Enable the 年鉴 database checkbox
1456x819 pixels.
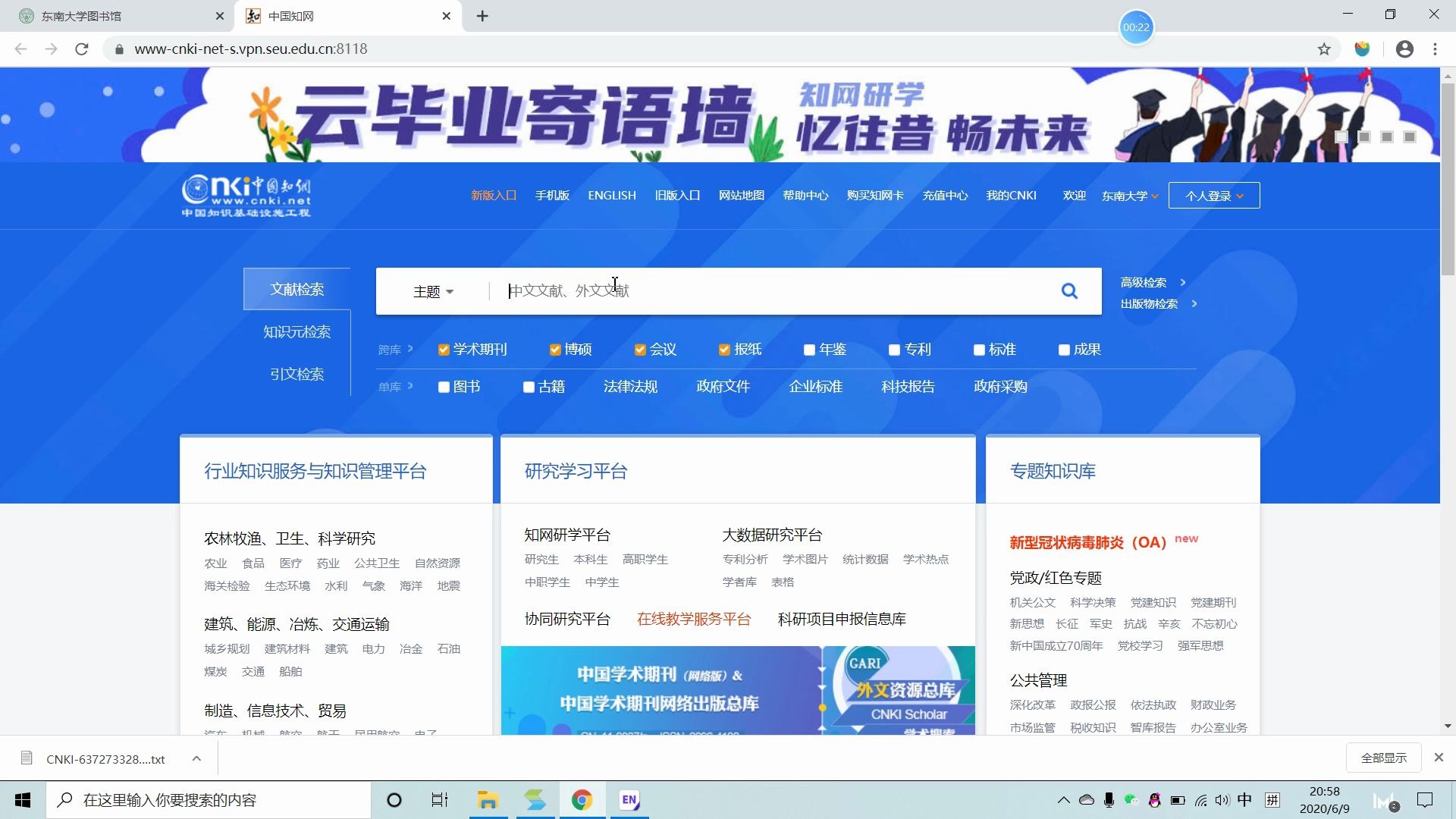[x=808, y=350]
